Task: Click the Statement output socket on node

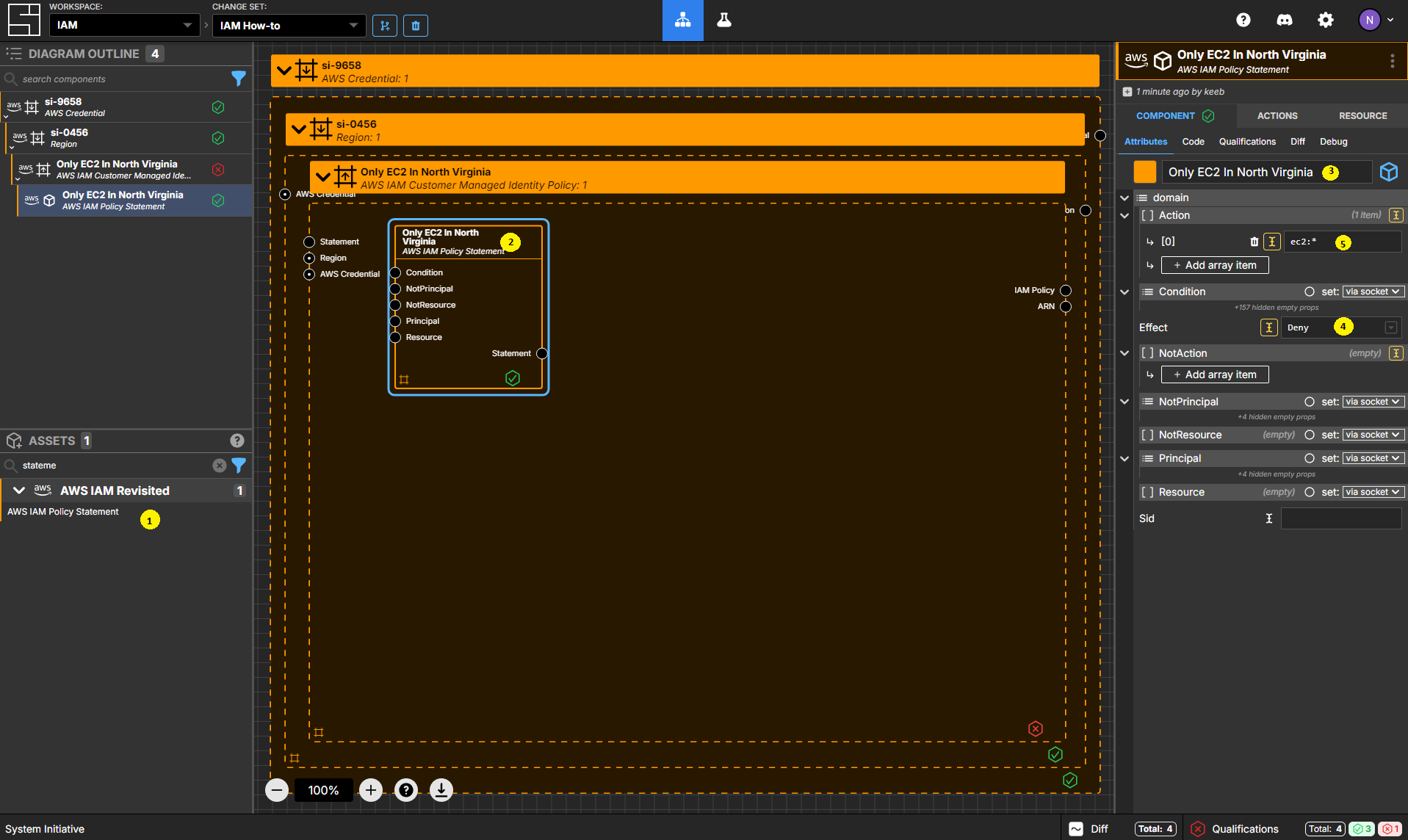Action: (x=542, y=353)
